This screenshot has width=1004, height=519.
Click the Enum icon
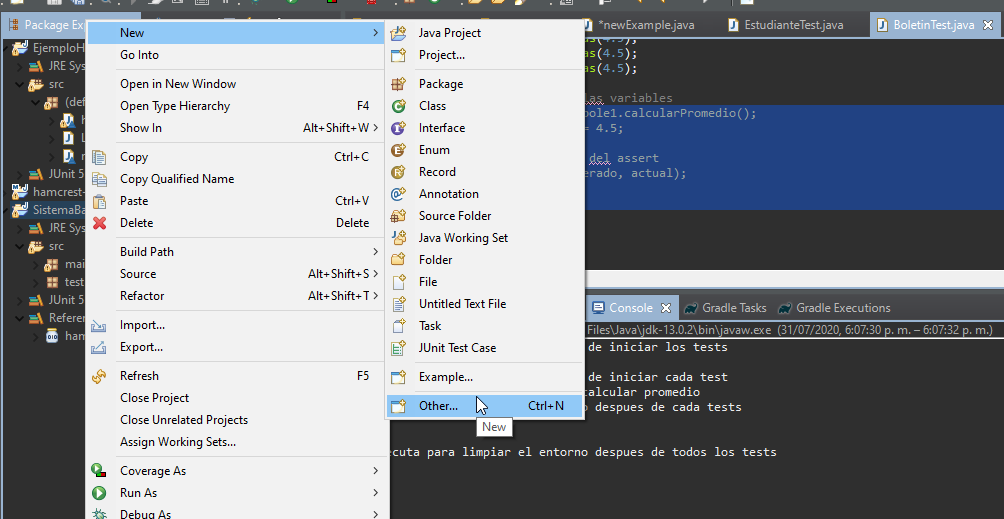point(399,150)
